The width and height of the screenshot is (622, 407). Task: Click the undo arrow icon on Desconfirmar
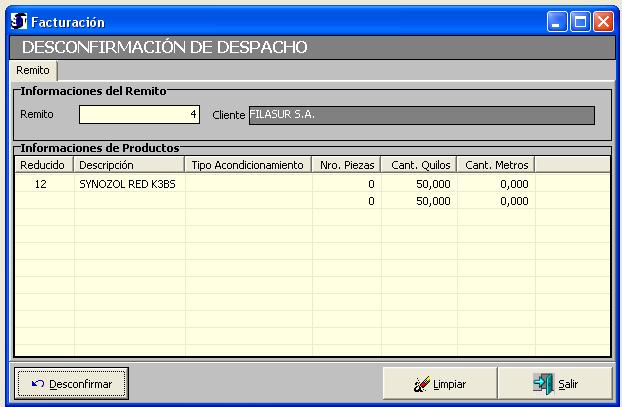37,383
